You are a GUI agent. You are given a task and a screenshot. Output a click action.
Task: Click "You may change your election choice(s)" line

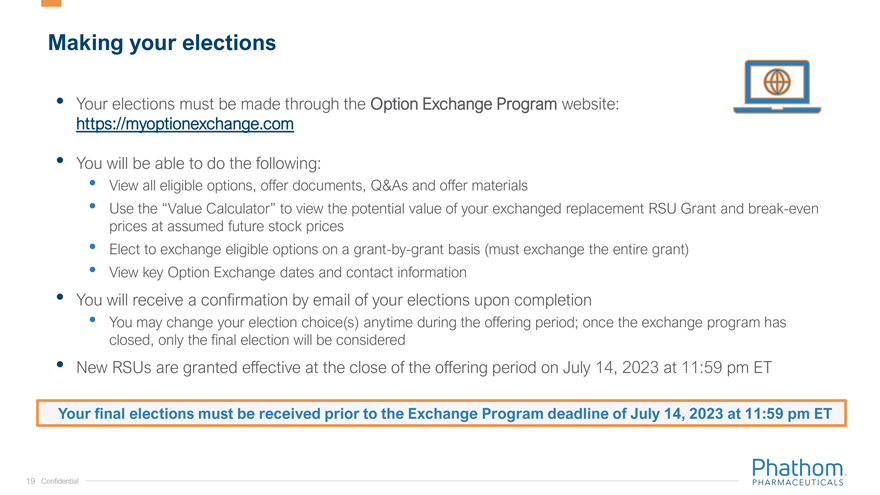click(447, 322)
